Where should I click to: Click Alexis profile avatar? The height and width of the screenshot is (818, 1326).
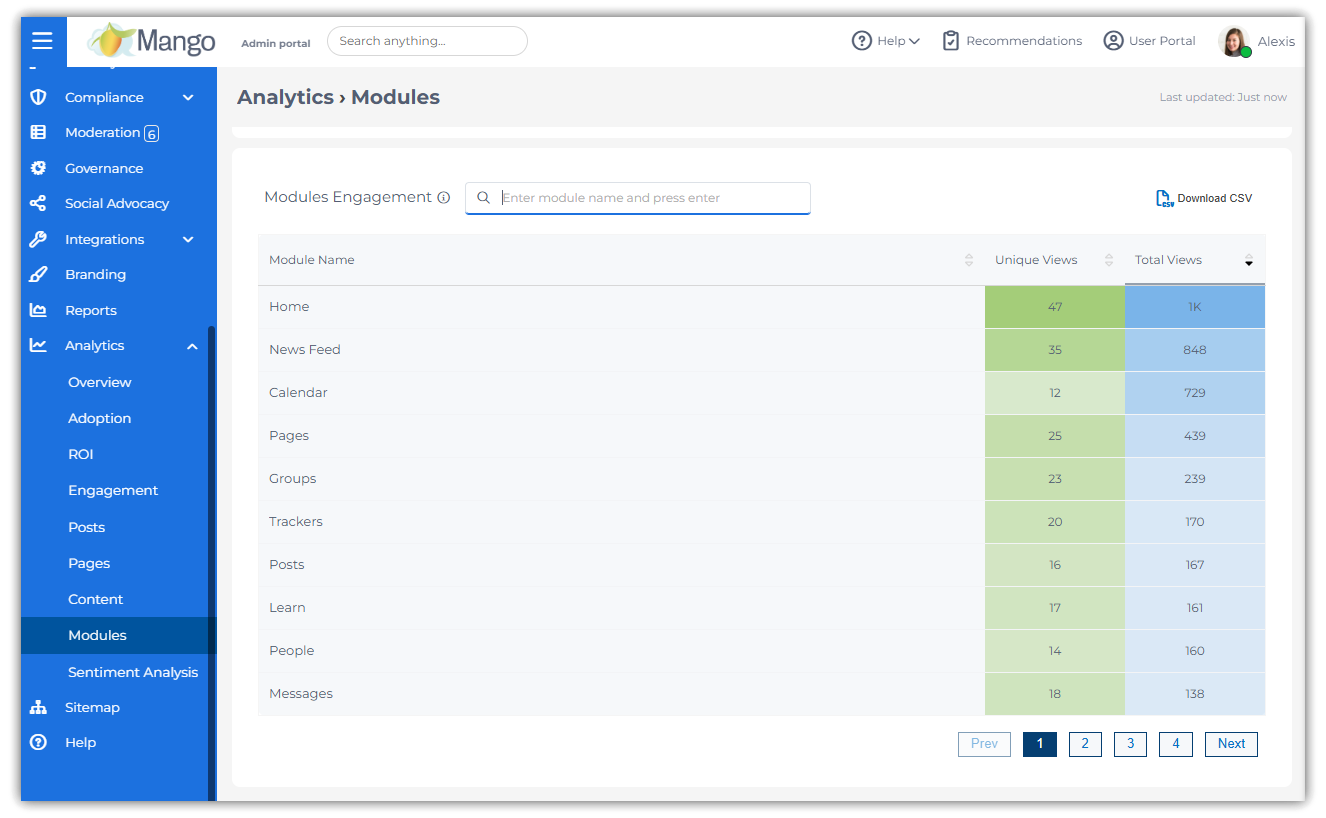[x=1234, y=42]
